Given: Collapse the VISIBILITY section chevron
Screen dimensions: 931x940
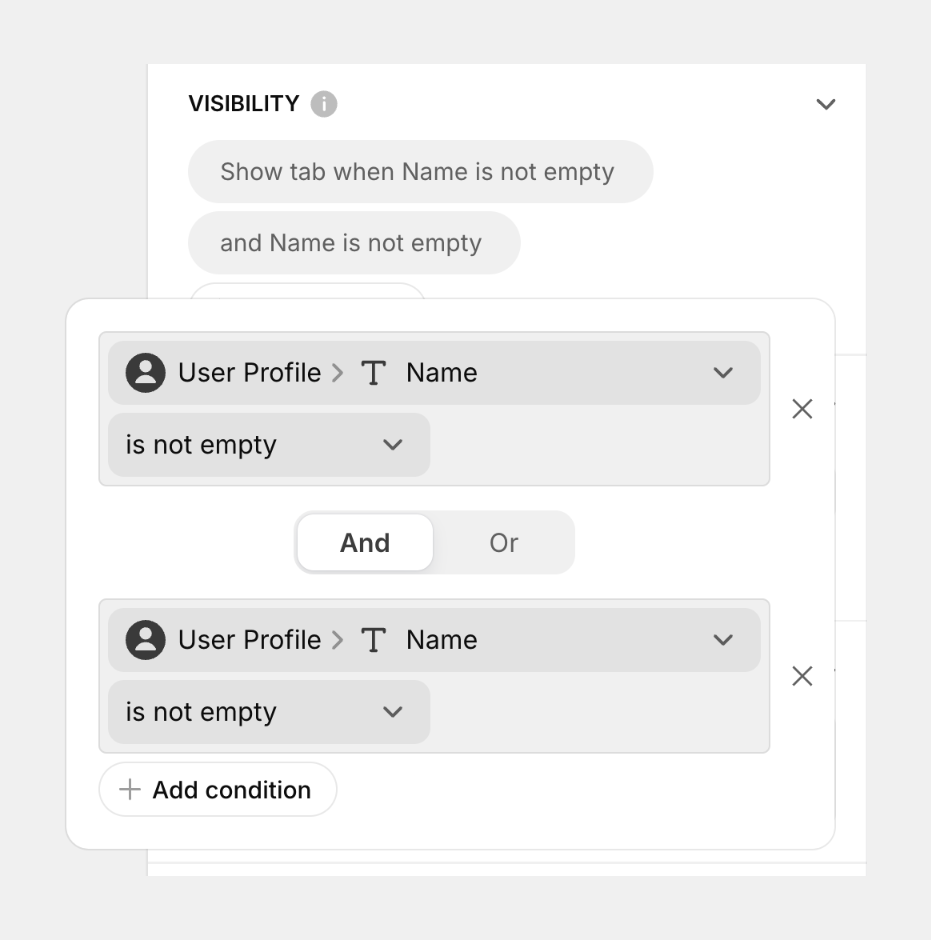Looking at the screenshot, I should (x=826, y=103).
